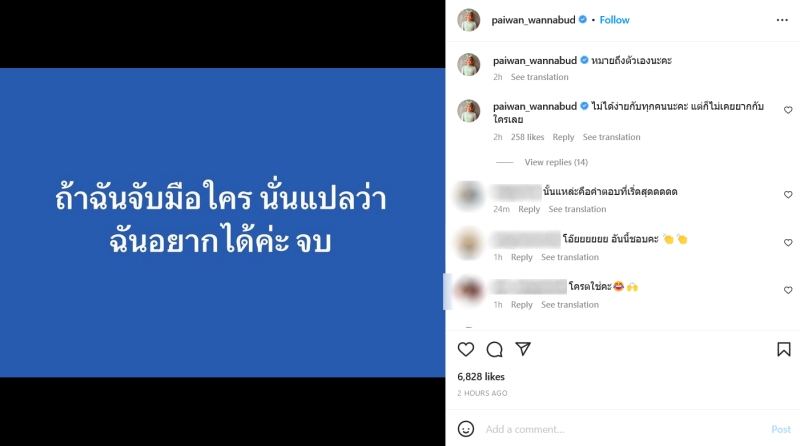
Task: Like the comment with 258 likes
Action: click(788, 110)
